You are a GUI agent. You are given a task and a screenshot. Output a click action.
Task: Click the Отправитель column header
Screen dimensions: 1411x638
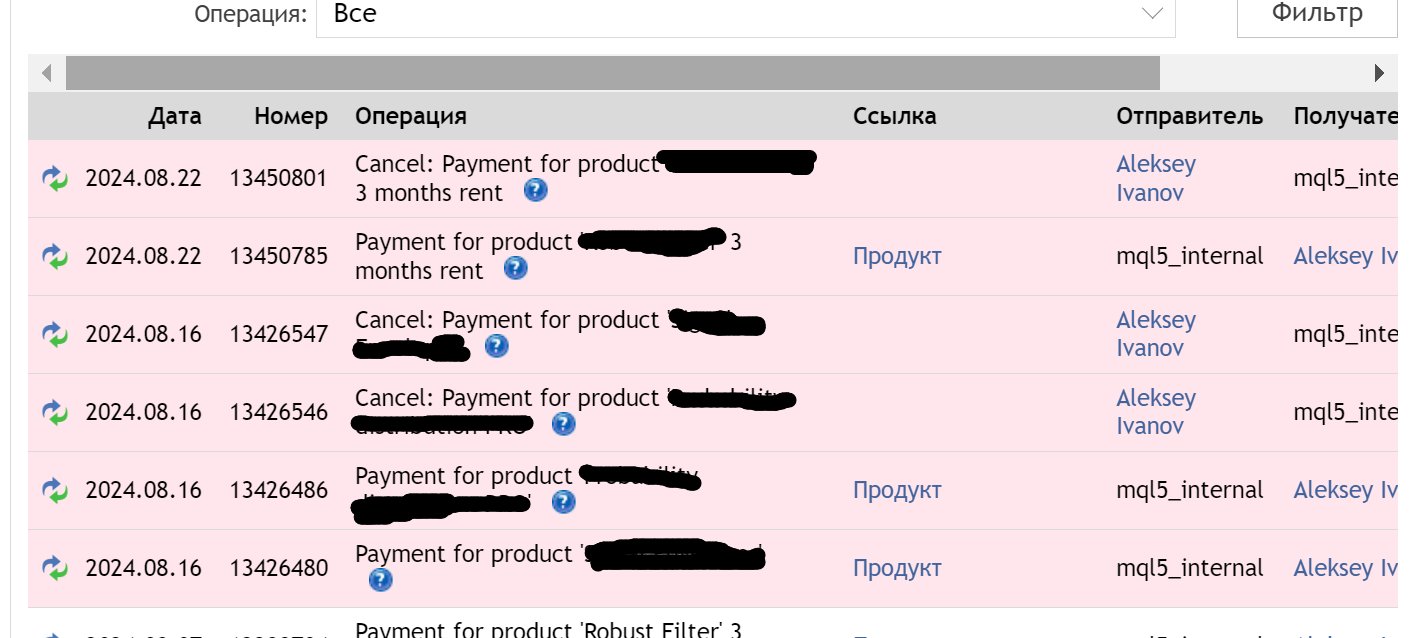pyautogui.click(x=1189, y=116)
